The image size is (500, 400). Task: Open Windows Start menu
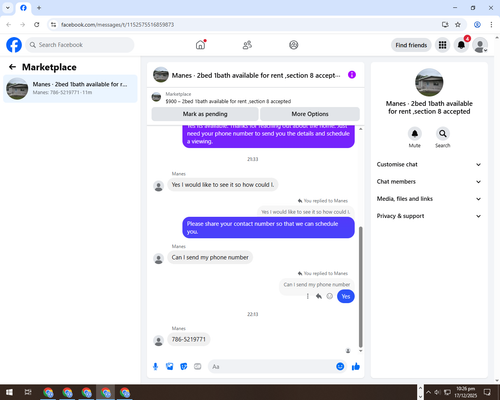(x=9, y=392)
